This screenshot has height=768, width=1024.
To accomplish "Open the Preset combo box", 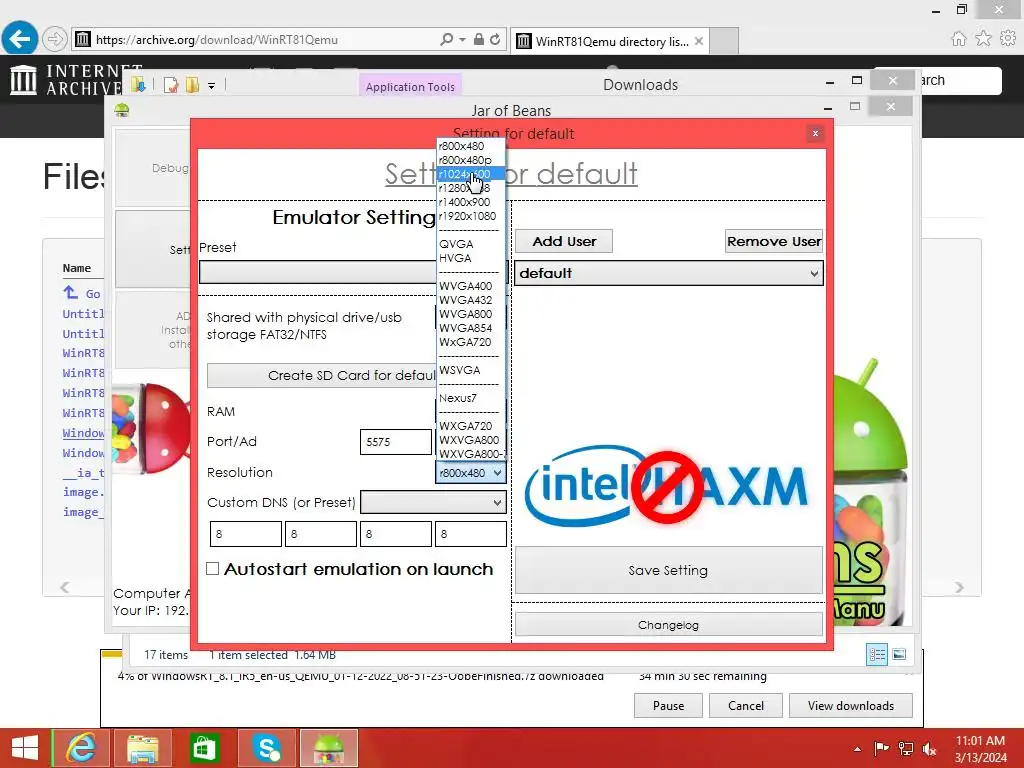I will point(317,272).
